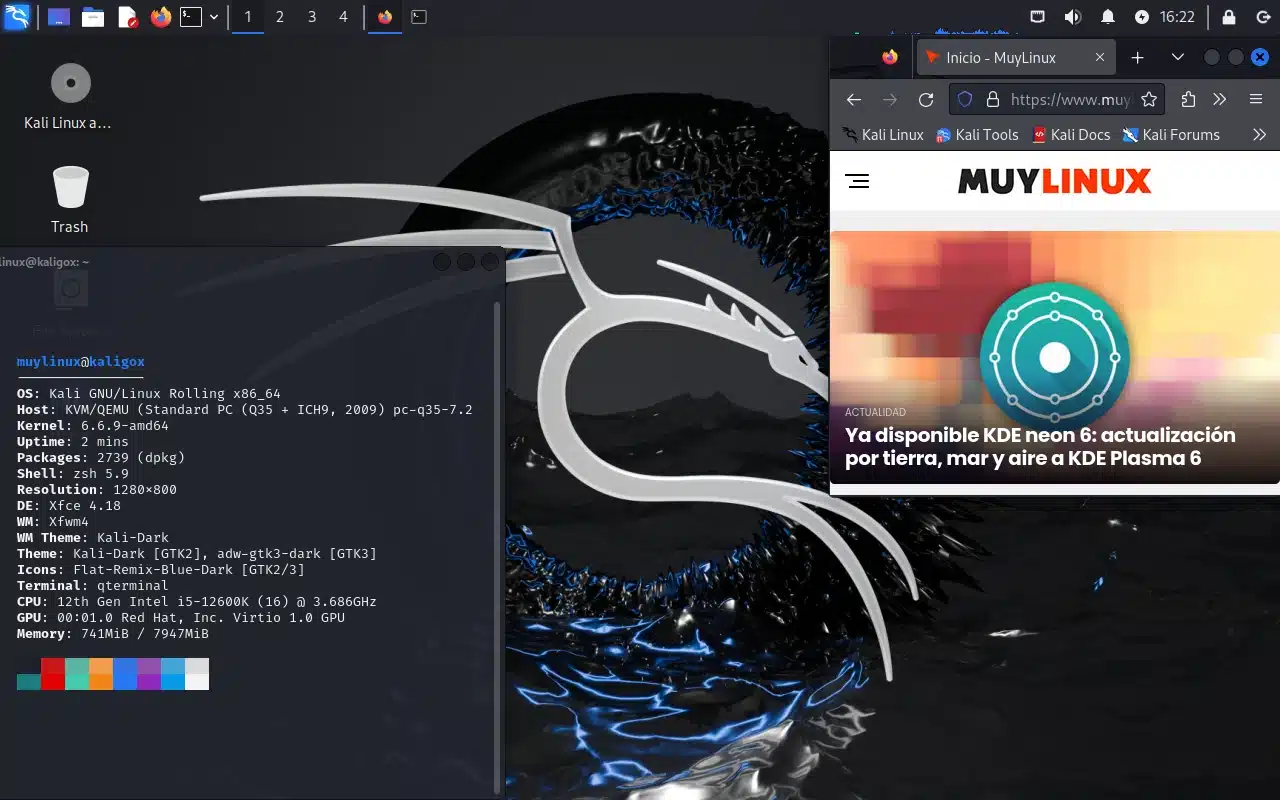Click the Firefox View button in Firefox
Screen dimensions: 1280x800
coord(890,57)
